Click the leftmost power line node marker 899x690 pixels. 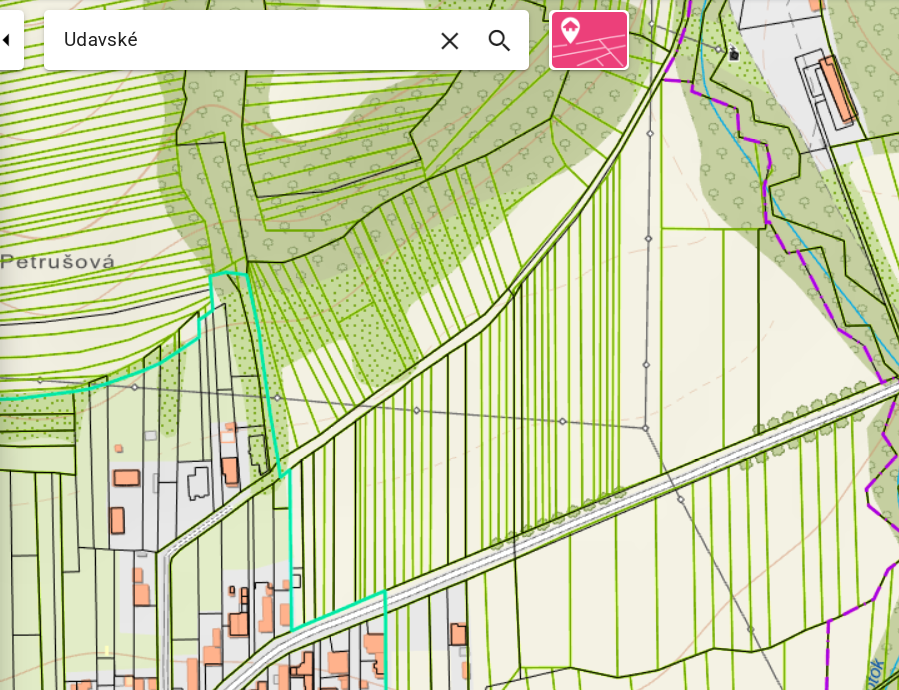(40, 380)
